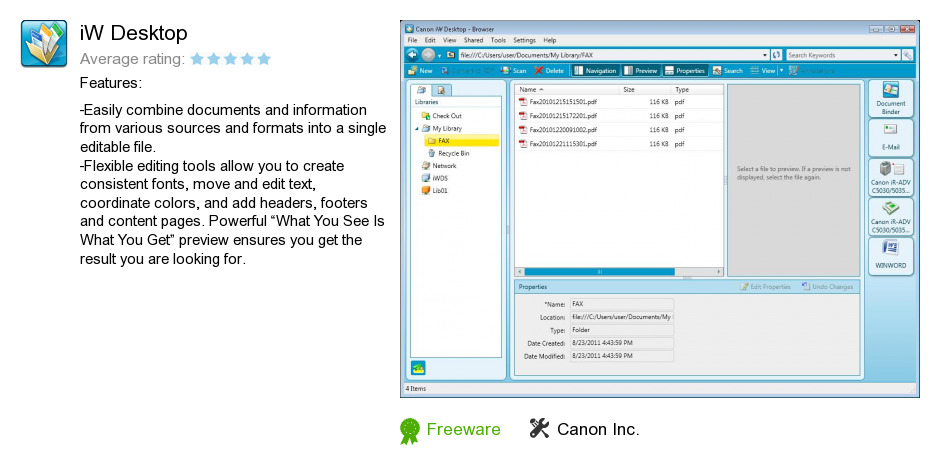940x475 pixels.
Task: Open the View menu
Action: (450, 40)
